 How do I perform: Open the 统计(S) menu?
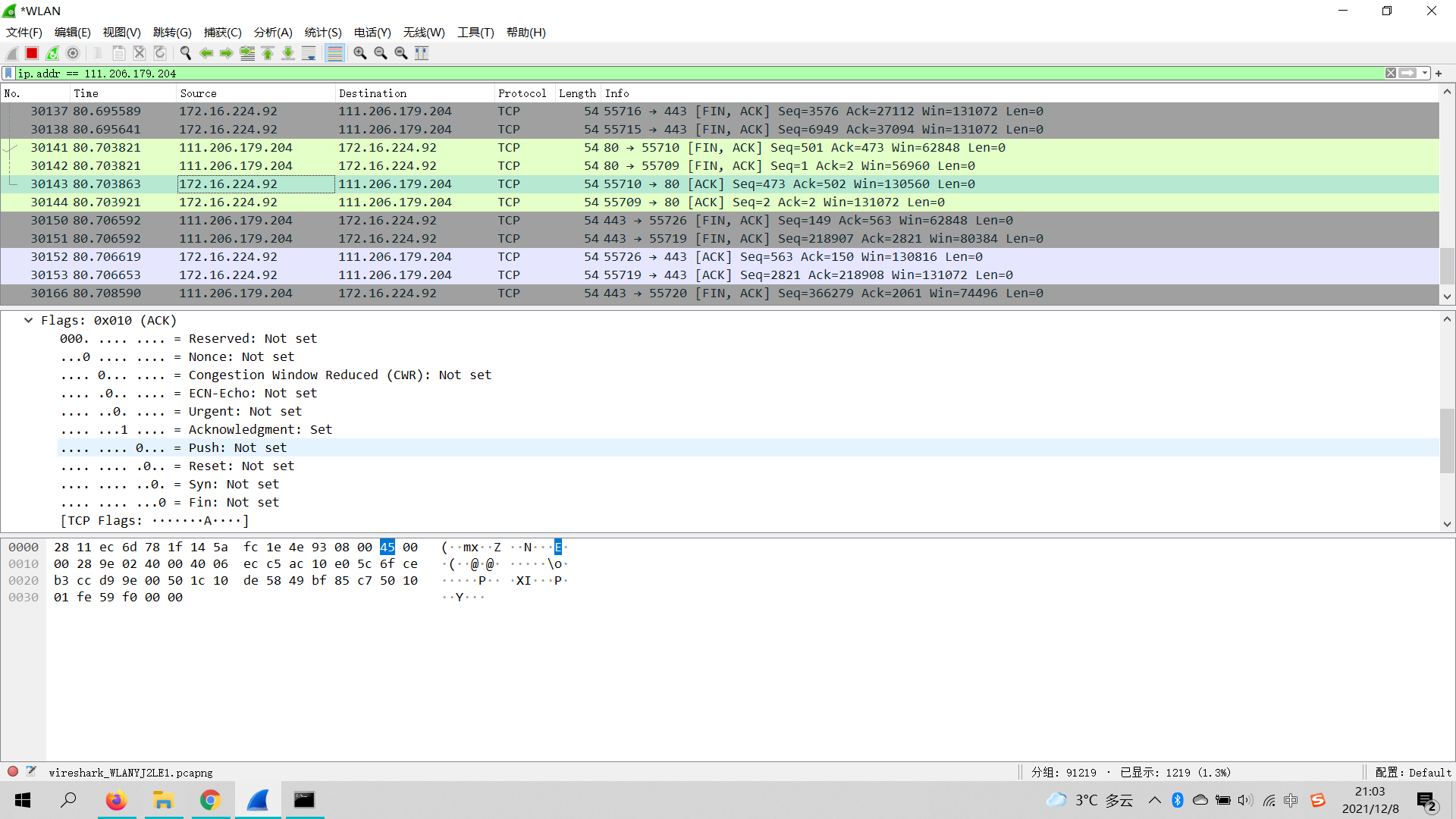click(x=322, y=32)
